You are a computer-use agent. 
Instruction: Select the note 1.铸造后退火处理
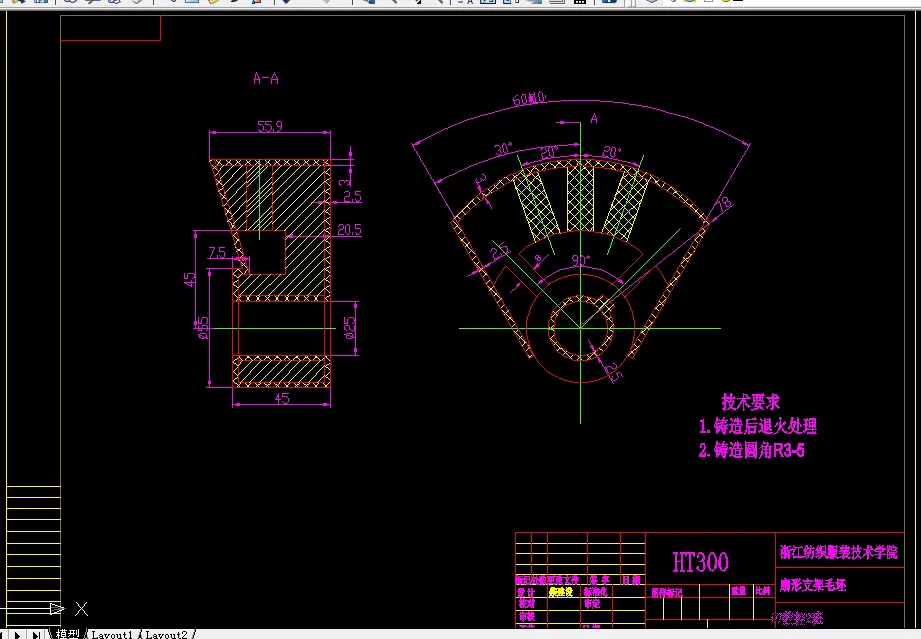click(x=758, y=426)
